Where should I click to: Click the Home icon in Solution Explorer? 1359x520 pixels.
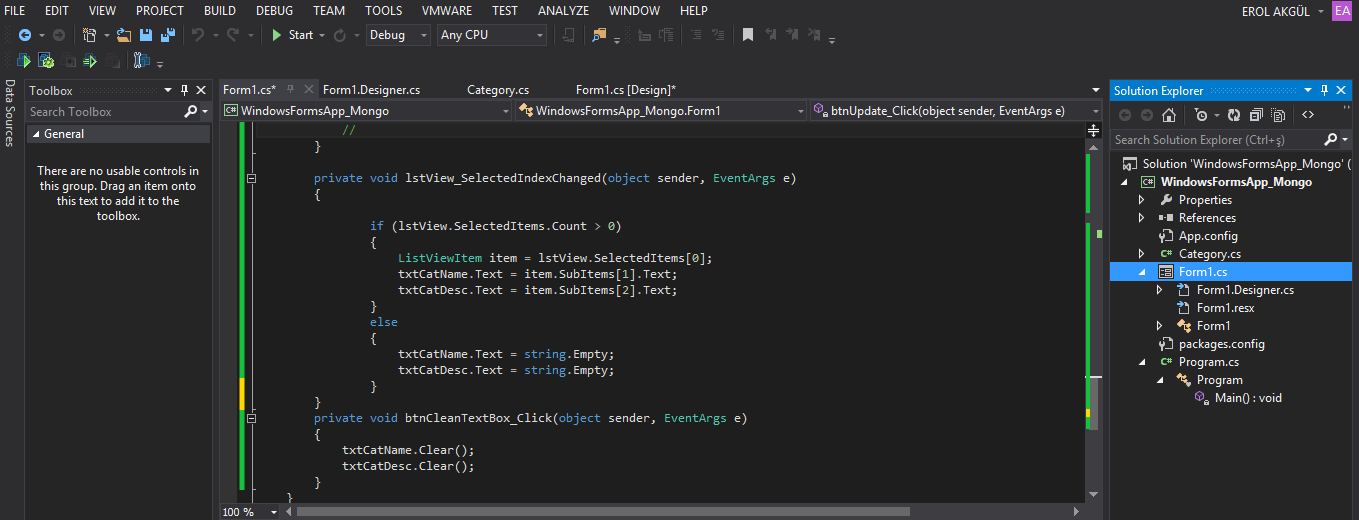point(1169,115)
